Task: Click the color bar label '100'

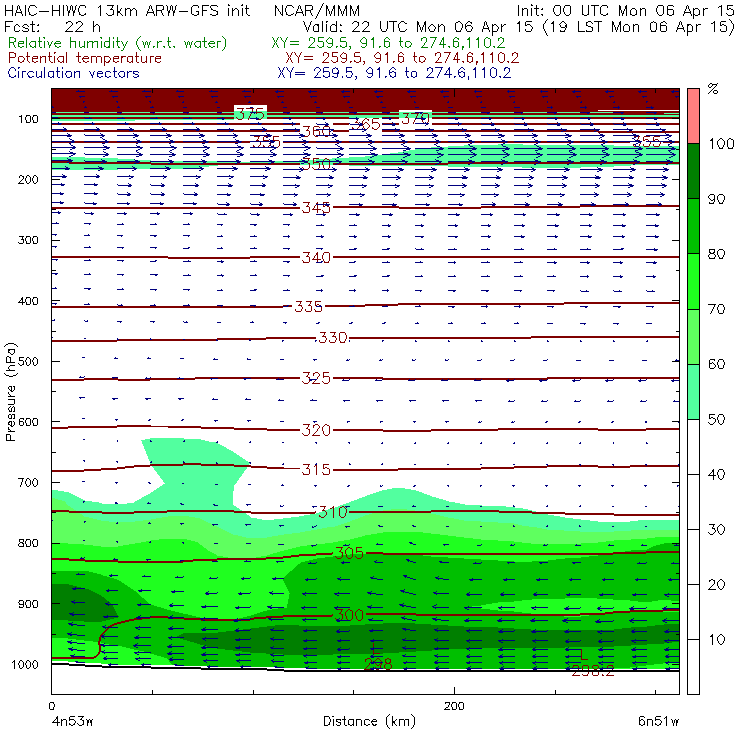Action: (721, 143)
